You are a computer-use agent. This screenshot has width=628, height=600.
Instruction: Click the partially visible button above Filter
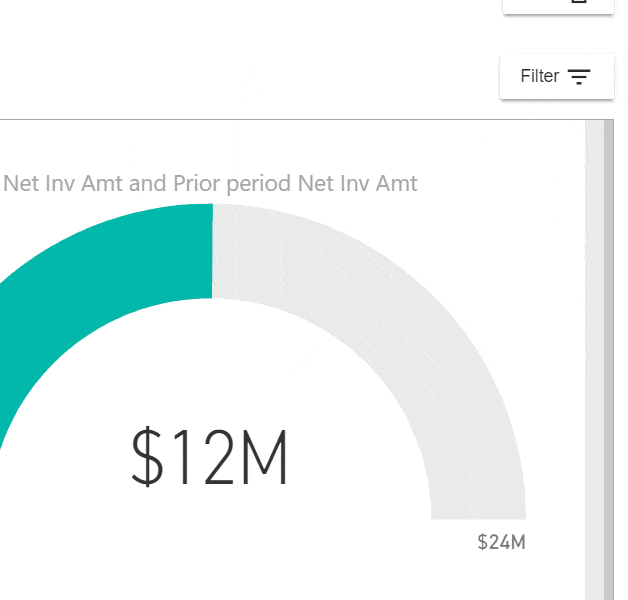click(x=557, y=5)
